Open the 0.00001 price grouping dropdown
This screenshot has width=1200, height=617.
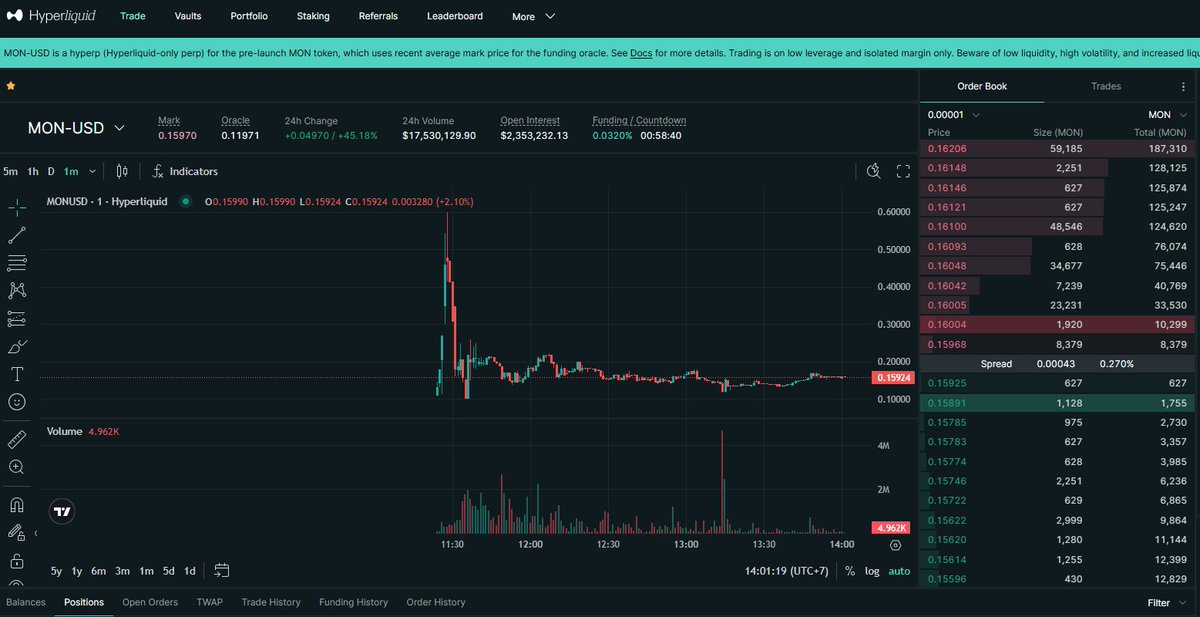pos(953,115)
